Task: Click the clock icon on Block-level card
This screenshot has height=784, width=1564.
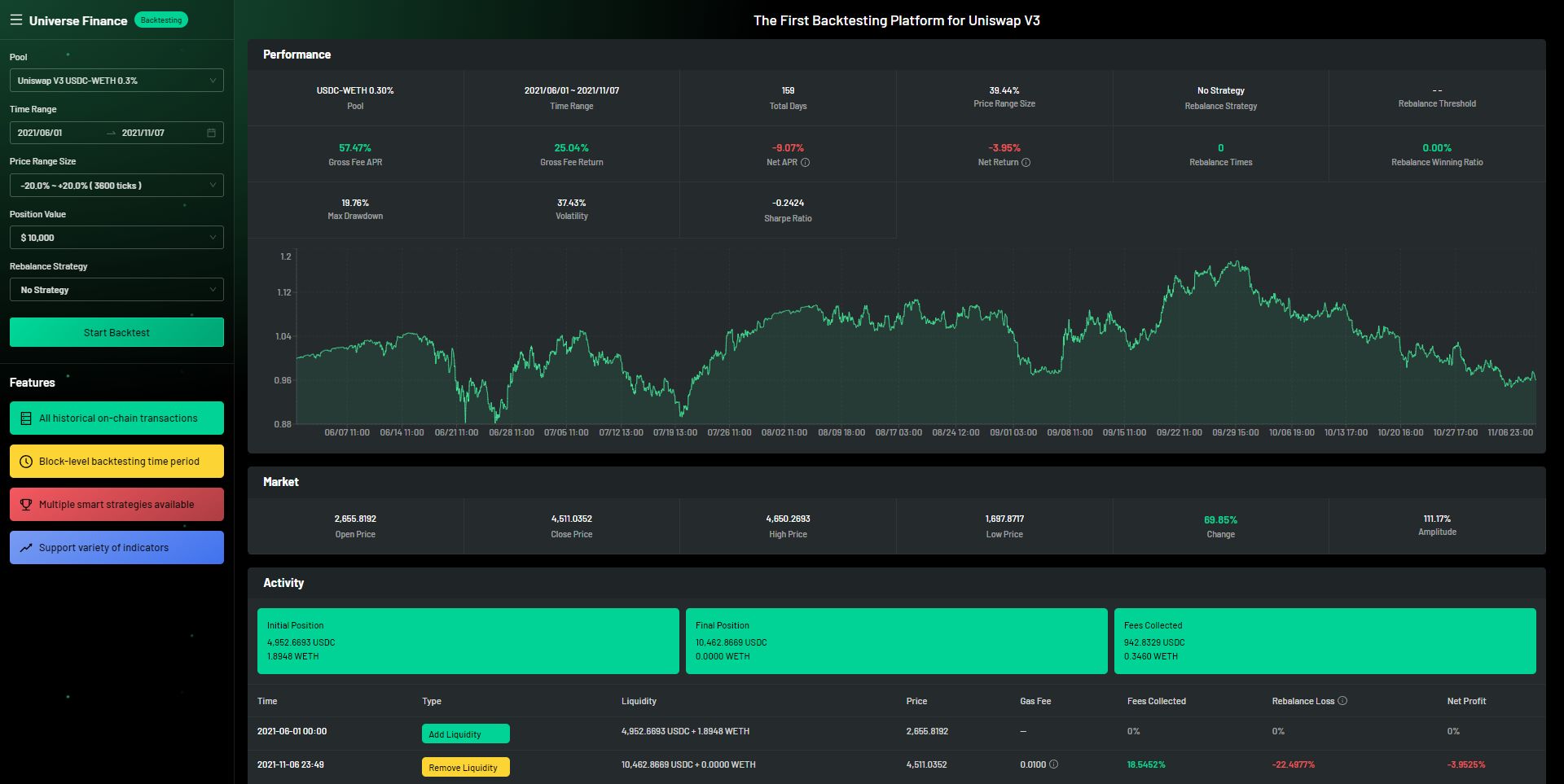Action: click(26, 462)
